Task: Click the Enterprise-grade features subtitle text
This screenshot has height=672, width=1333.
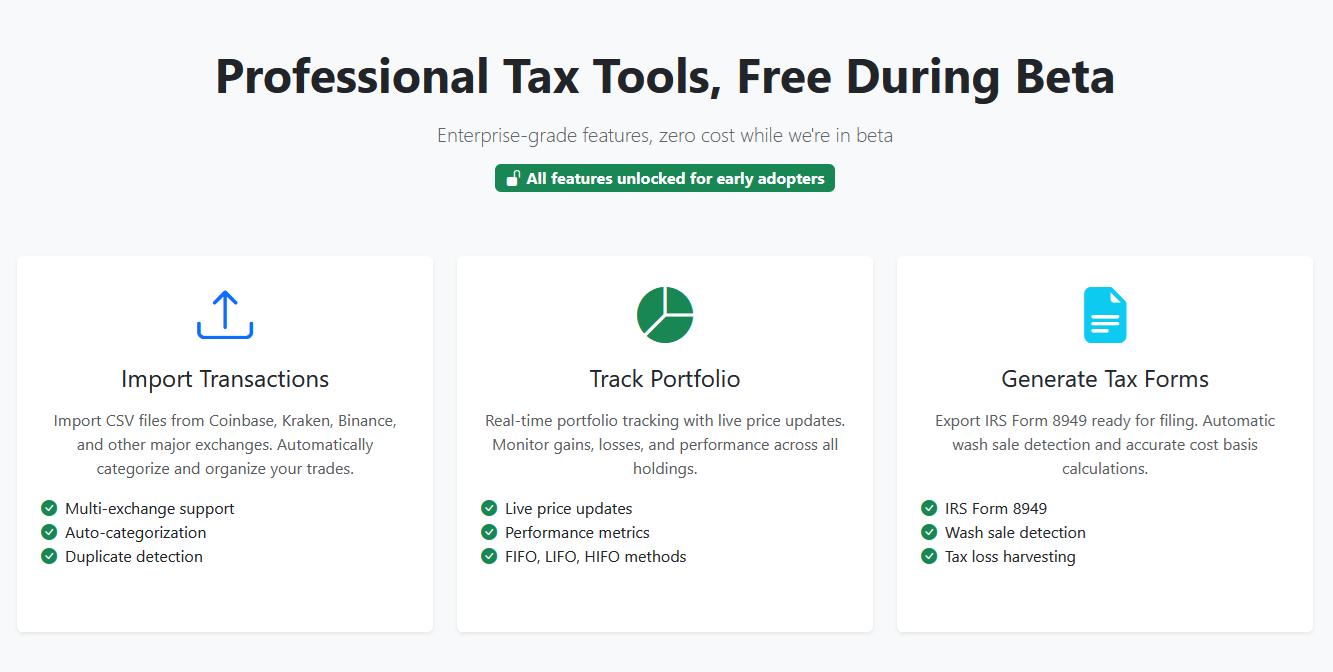Action: tap(664, 135)
